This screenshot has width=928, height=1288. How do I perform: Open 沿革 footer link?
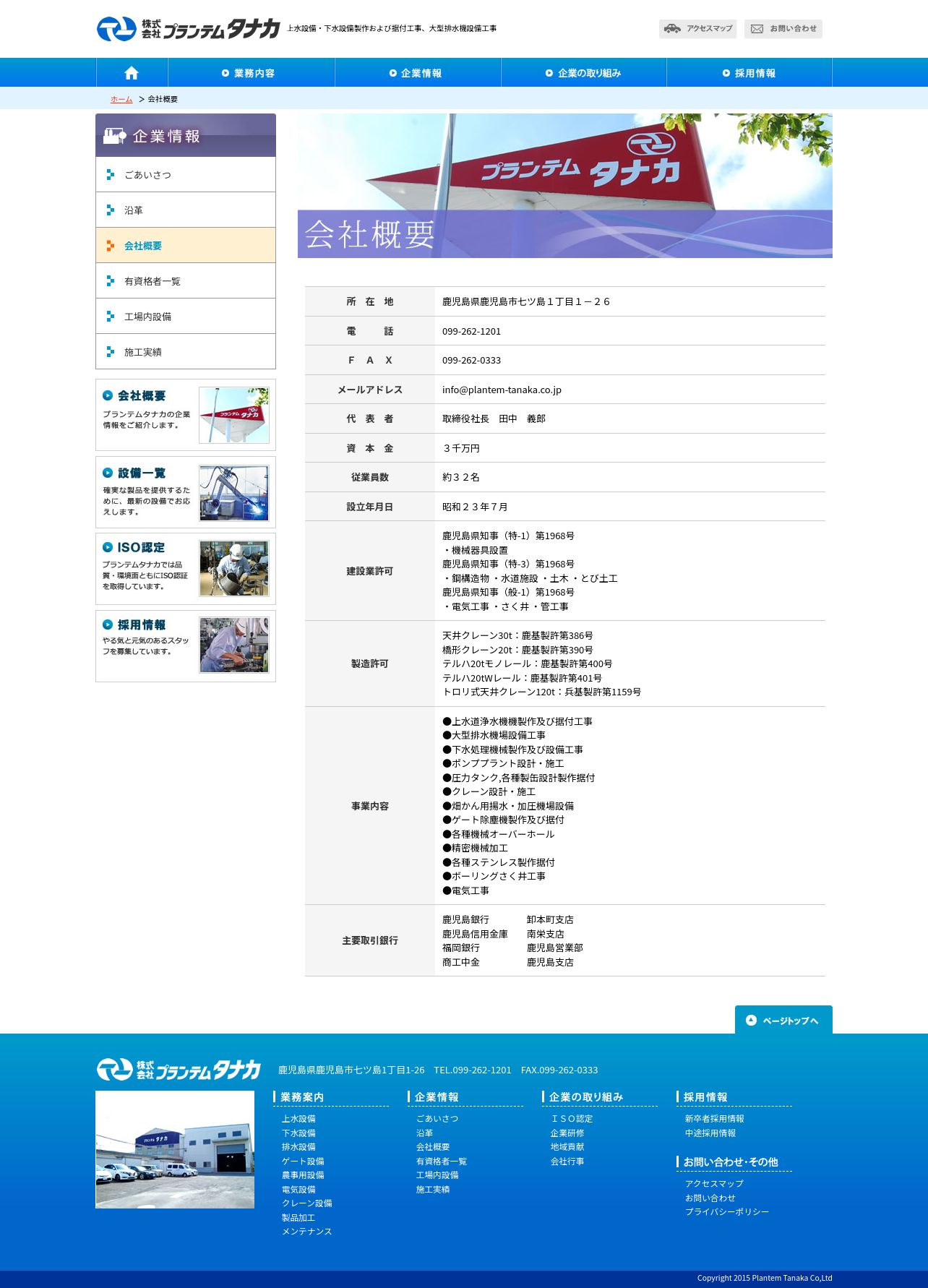tap(425, 1133)
